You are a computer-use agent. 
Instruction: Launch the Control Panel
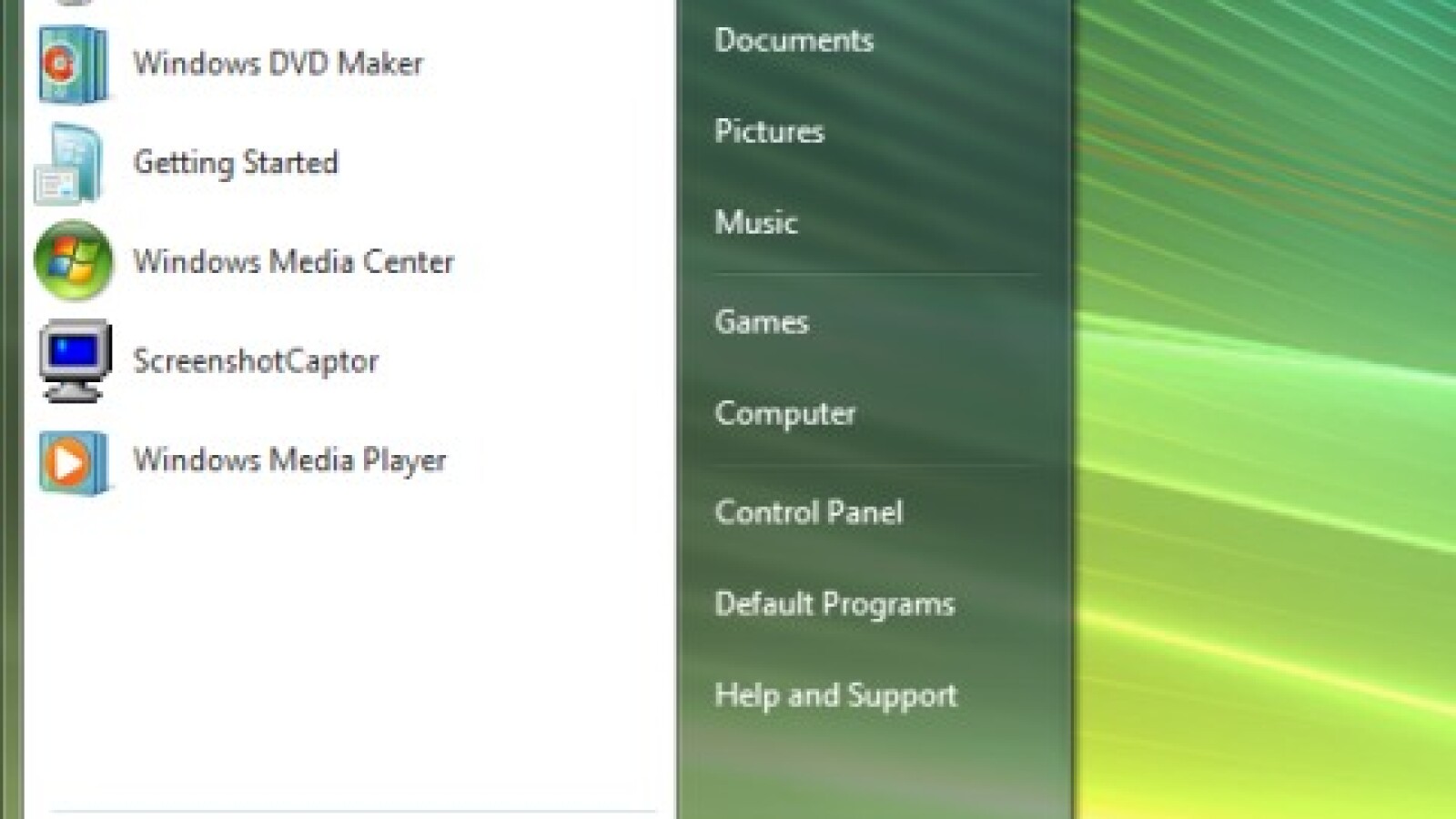pyautogui.click(x=809, y=513)
